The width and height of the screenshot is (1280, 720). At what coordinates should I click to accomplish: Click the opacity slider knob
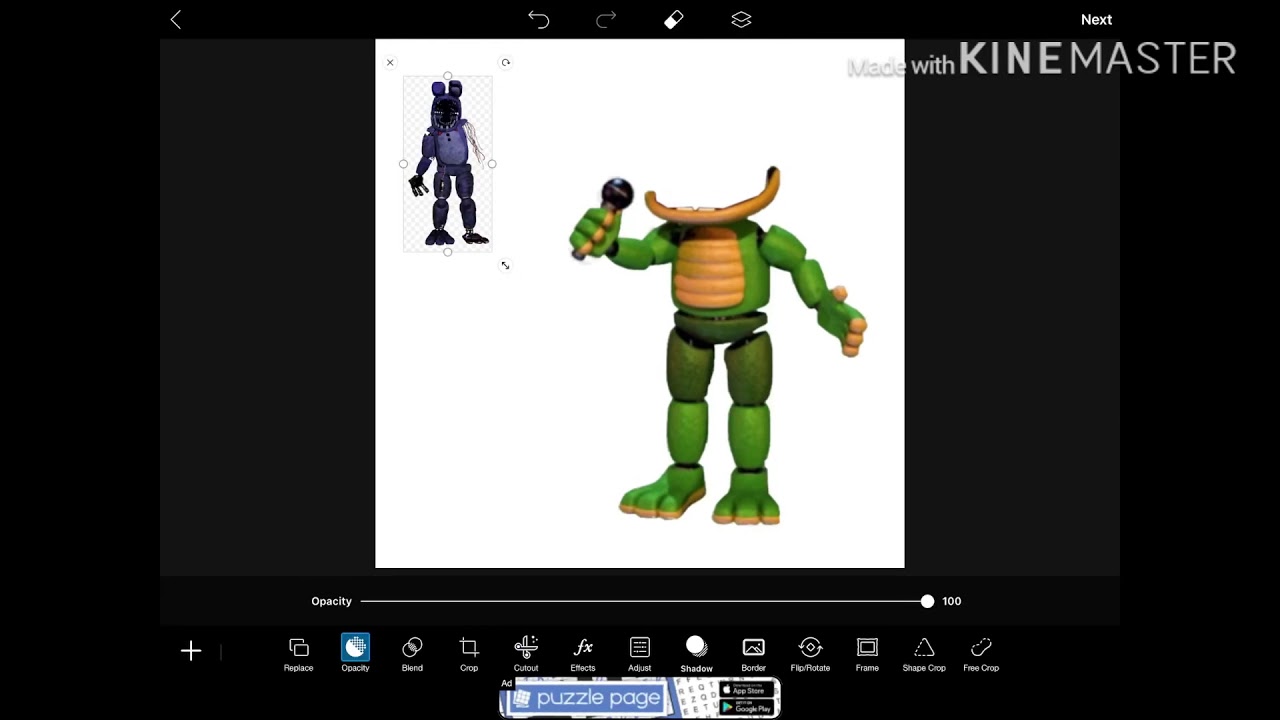point(927,601)
